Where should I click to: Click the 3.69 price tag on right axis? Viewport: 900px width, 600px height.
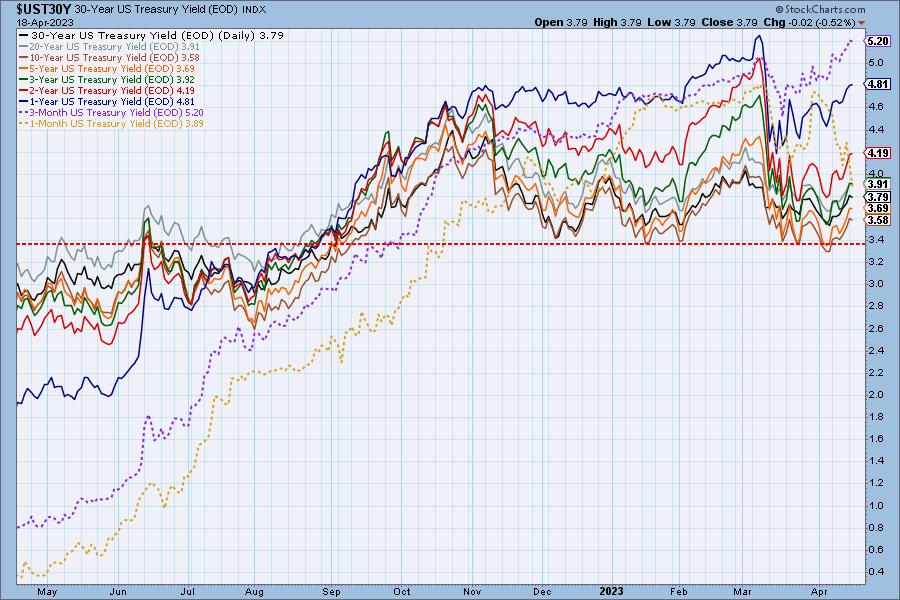tap(878, 208)
